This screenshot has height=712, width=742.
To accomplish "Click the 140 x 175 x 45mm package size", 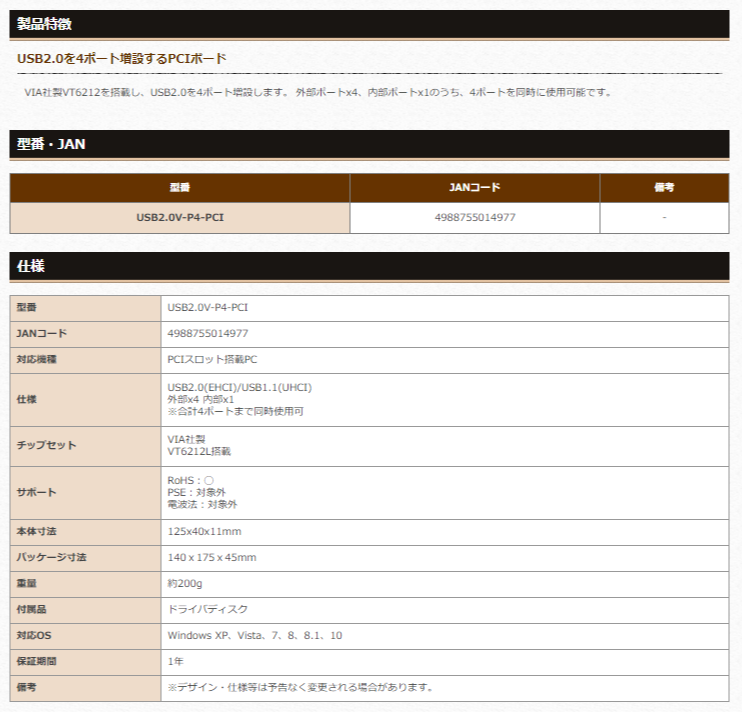I will point(212,557).
